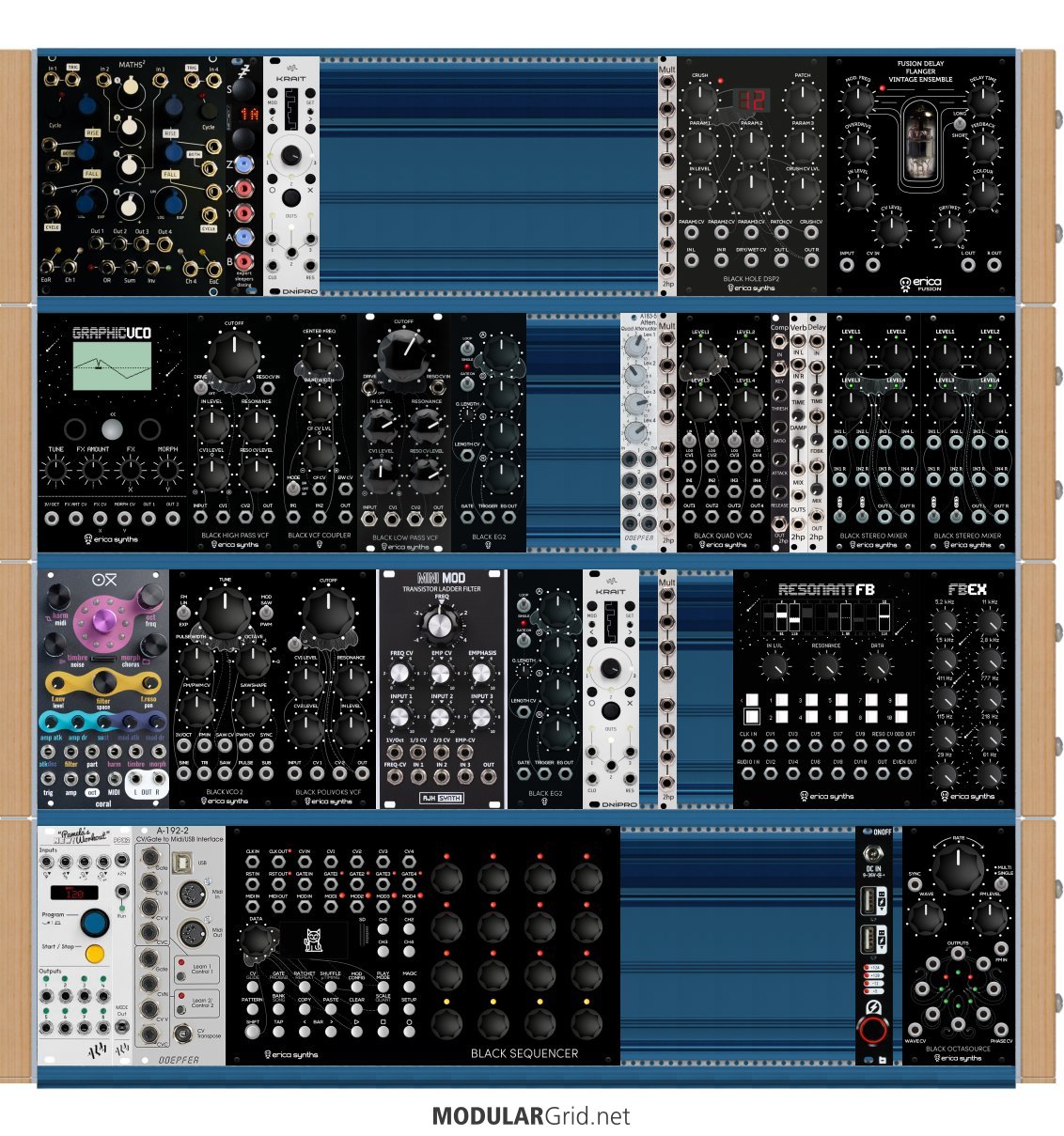Click the AJH Synth logo on the Mini Mod
Image resolution: width=1064 pixels, height=1136 pixels.
(x=441, y=799)
